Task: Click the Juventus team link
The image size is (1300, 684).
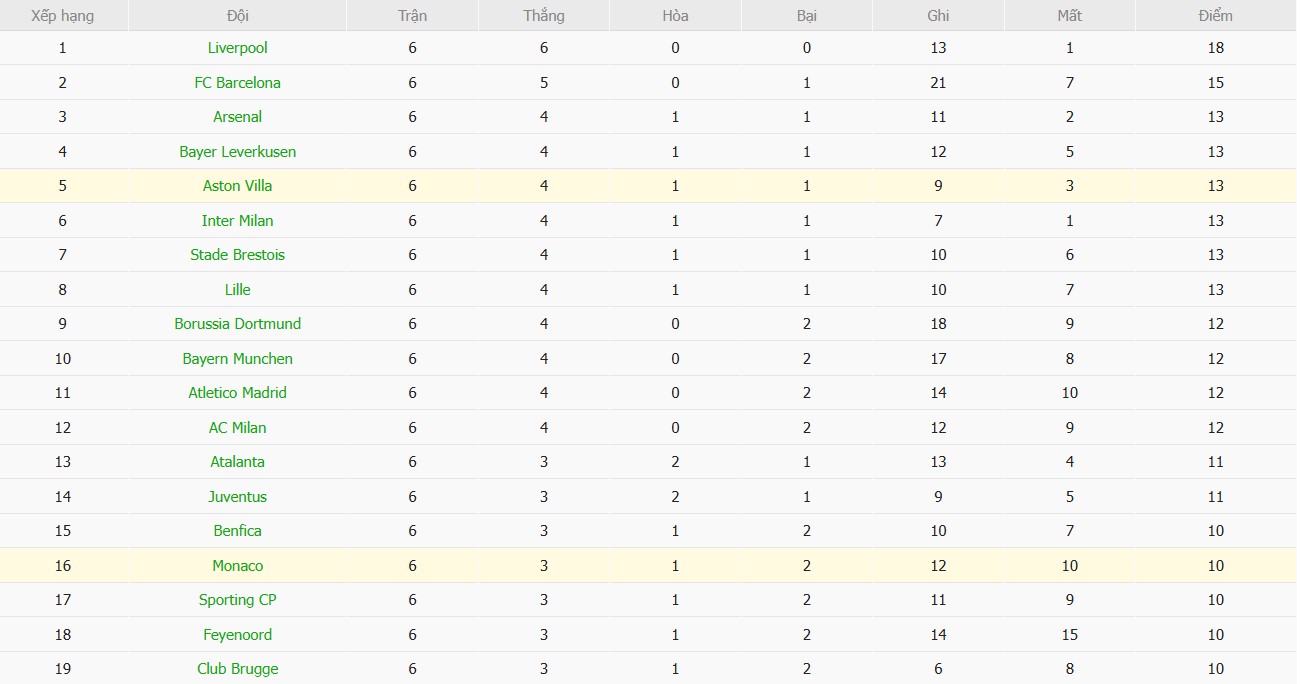Action: coord(238,497)
